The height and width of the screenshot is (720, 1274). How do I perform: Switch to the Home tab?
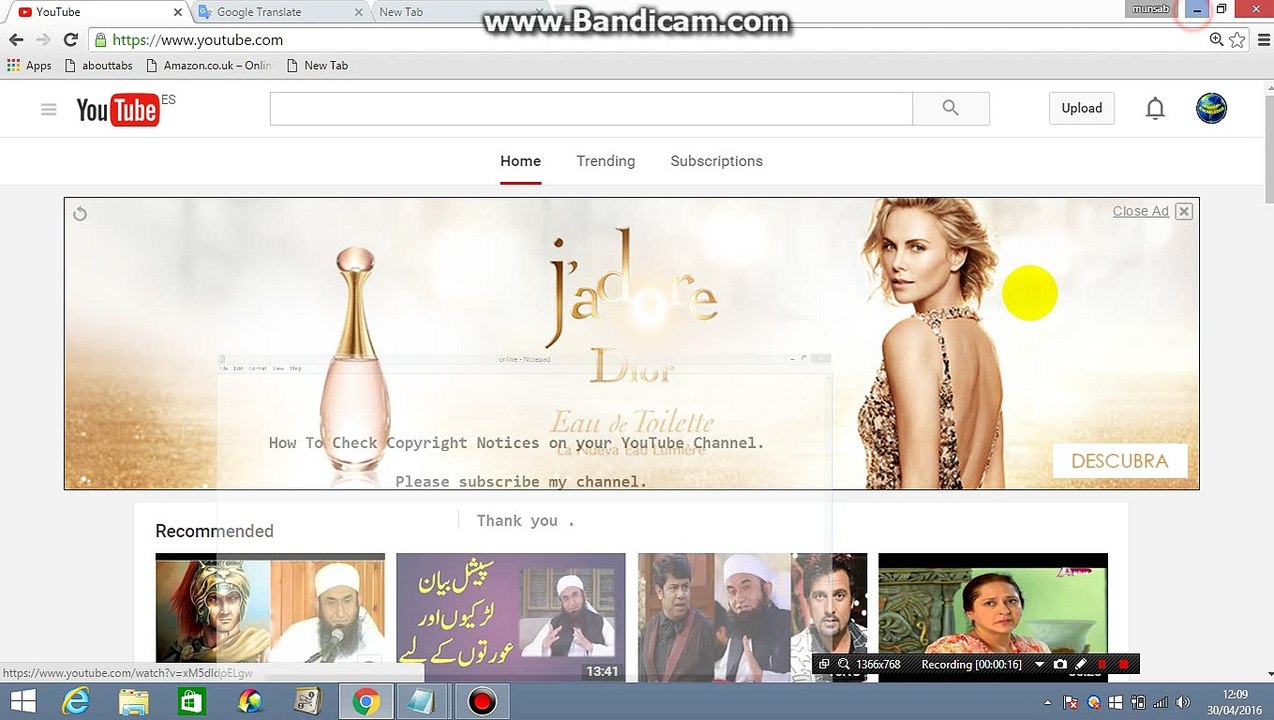click(520, 161)
